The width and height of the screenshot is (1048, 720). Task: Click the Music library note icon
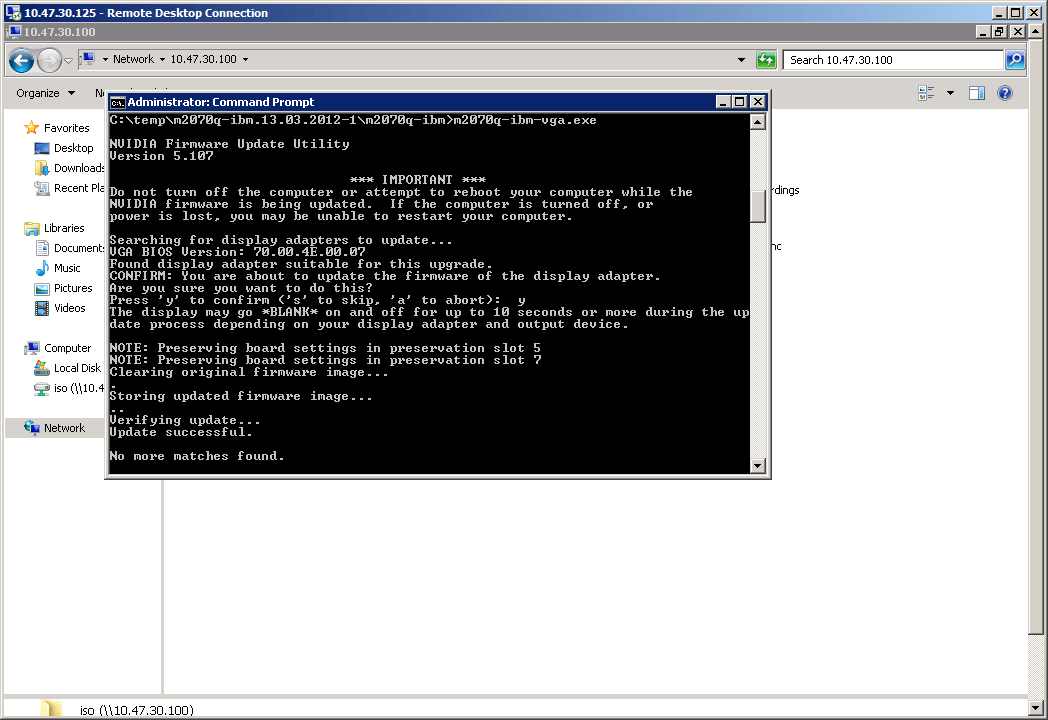[41, 268]
